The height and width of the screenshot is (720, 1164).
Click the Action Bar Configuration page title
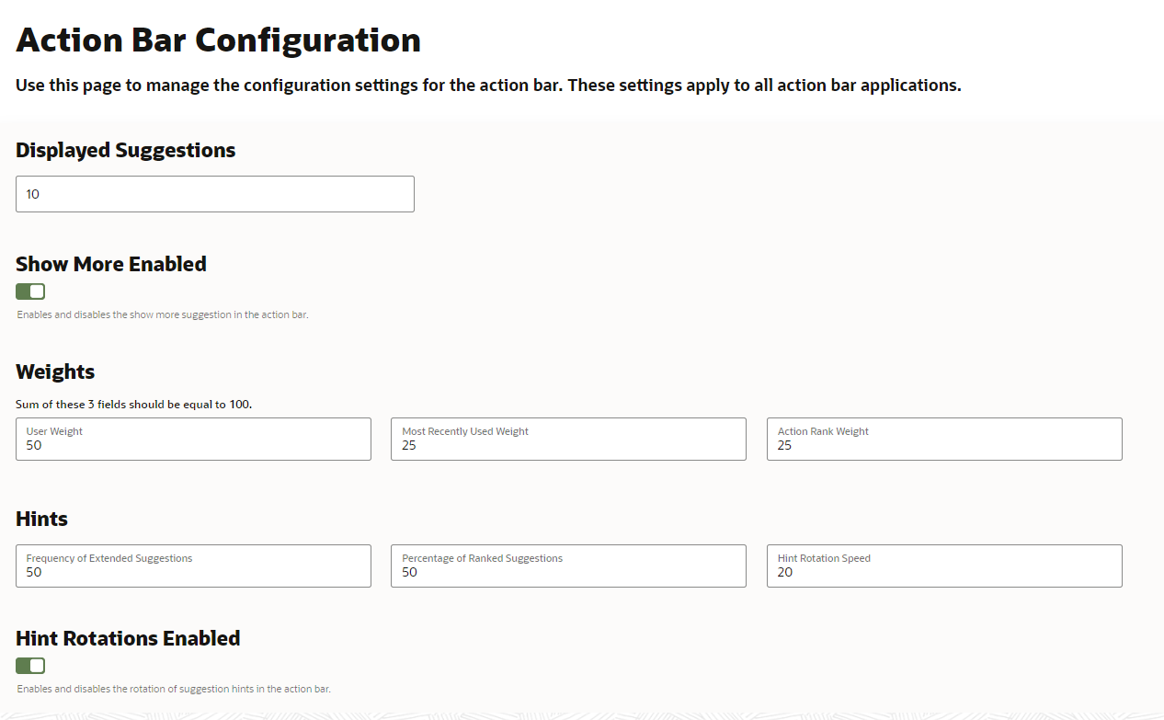pos(218,40)
